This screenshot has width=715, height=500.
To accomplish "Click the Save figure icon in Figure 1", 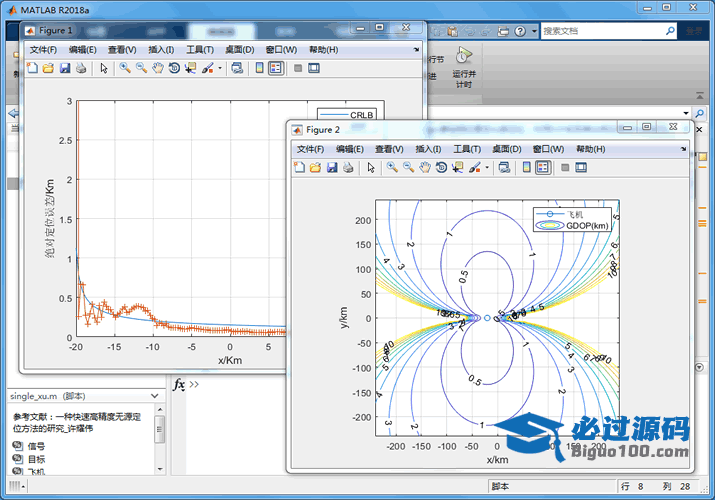I will pyautogui.click(x=65, y=68).
